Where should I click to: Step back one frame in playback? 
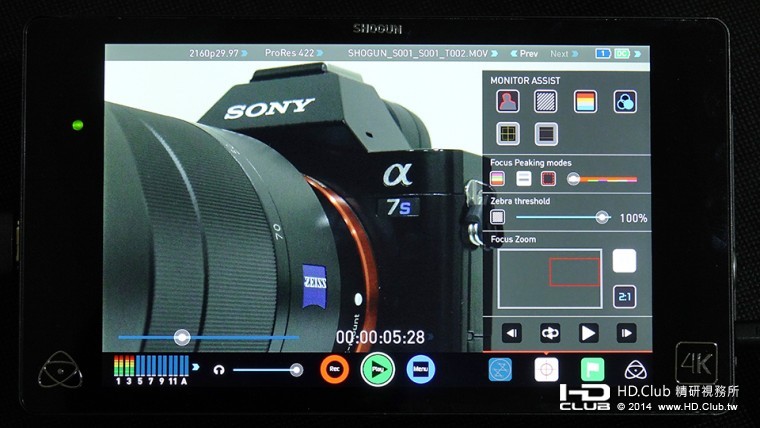(x=511, y=333)
